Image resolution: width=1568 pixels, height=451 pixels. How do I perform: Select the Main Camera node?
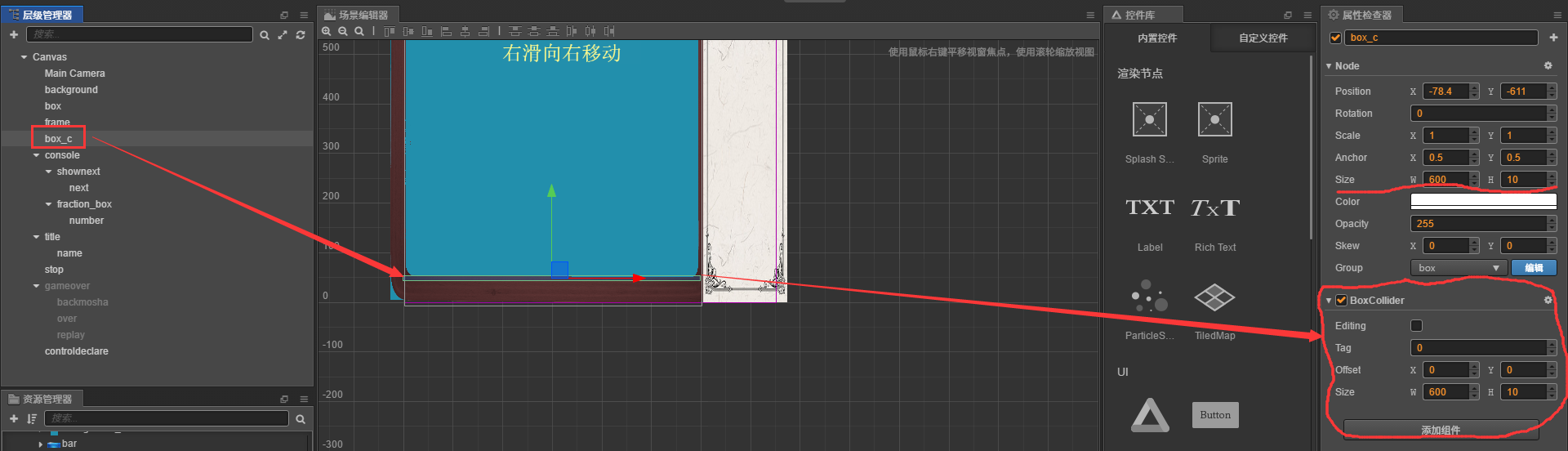click(74, 74)
